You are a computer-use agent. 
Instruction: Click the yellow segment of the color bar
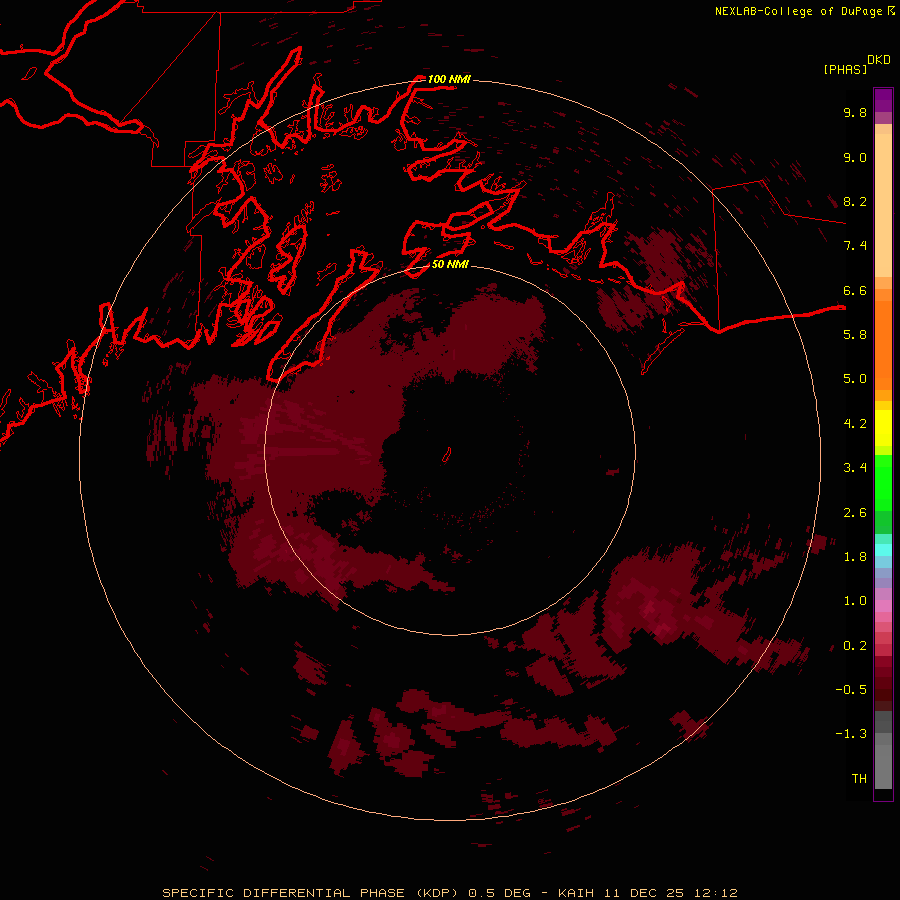[883, 428]
